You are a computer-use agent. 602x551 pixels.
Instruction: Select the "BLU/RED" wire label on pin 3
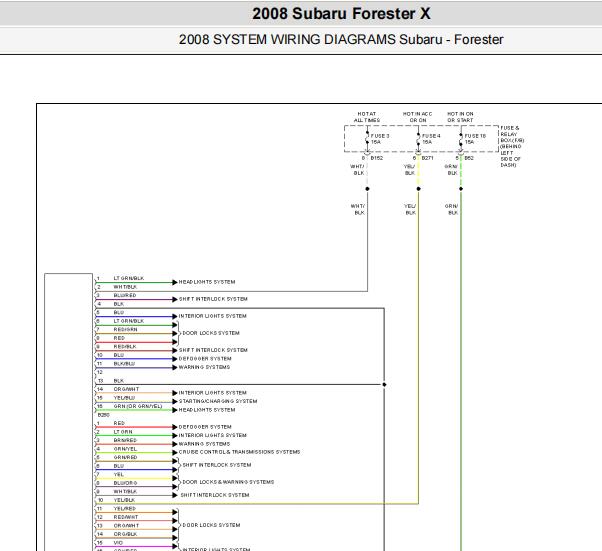[x=125, y=295]
